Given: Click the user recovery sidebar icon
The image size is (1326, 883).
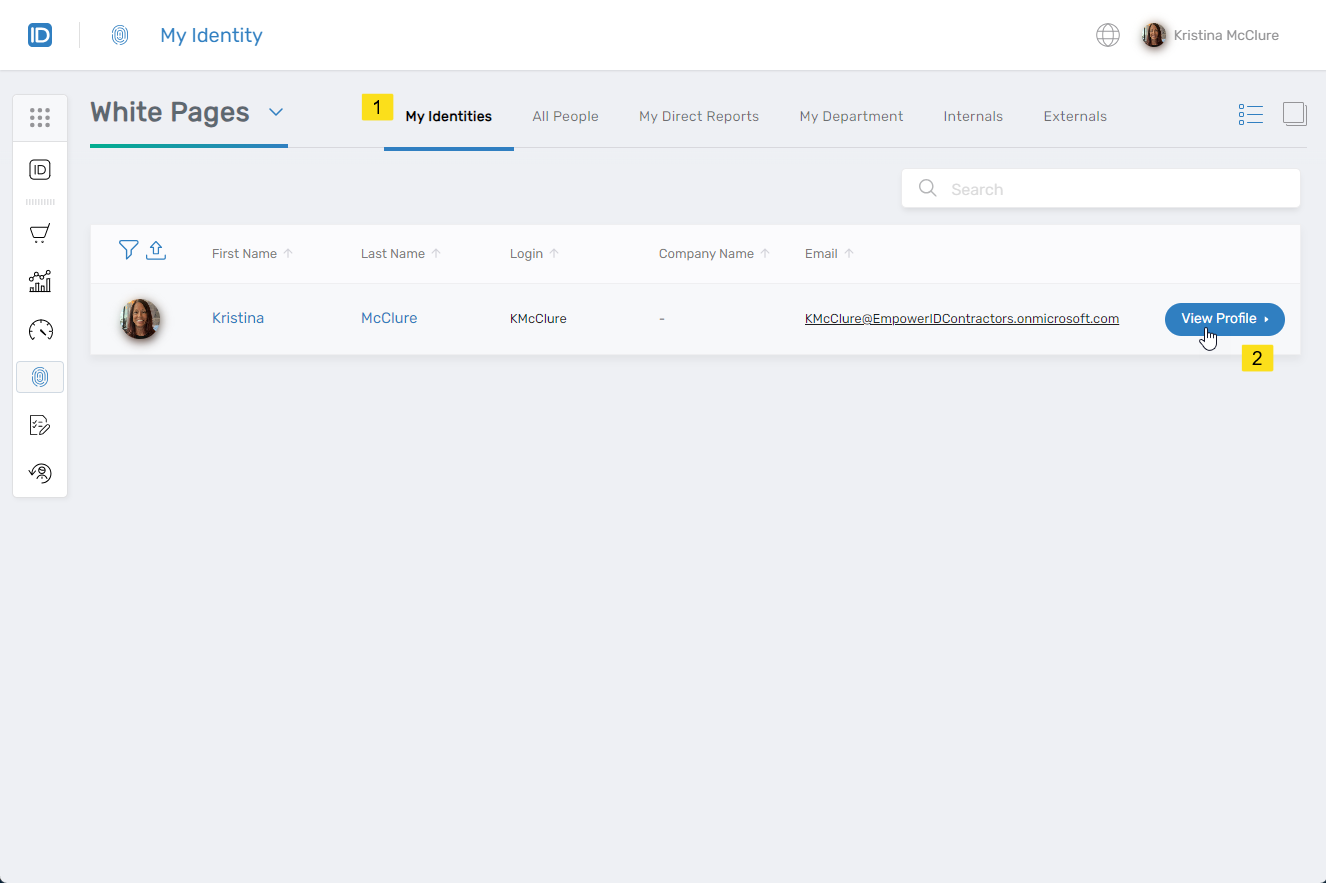Looking at the screenshot, I should [40, 474].
